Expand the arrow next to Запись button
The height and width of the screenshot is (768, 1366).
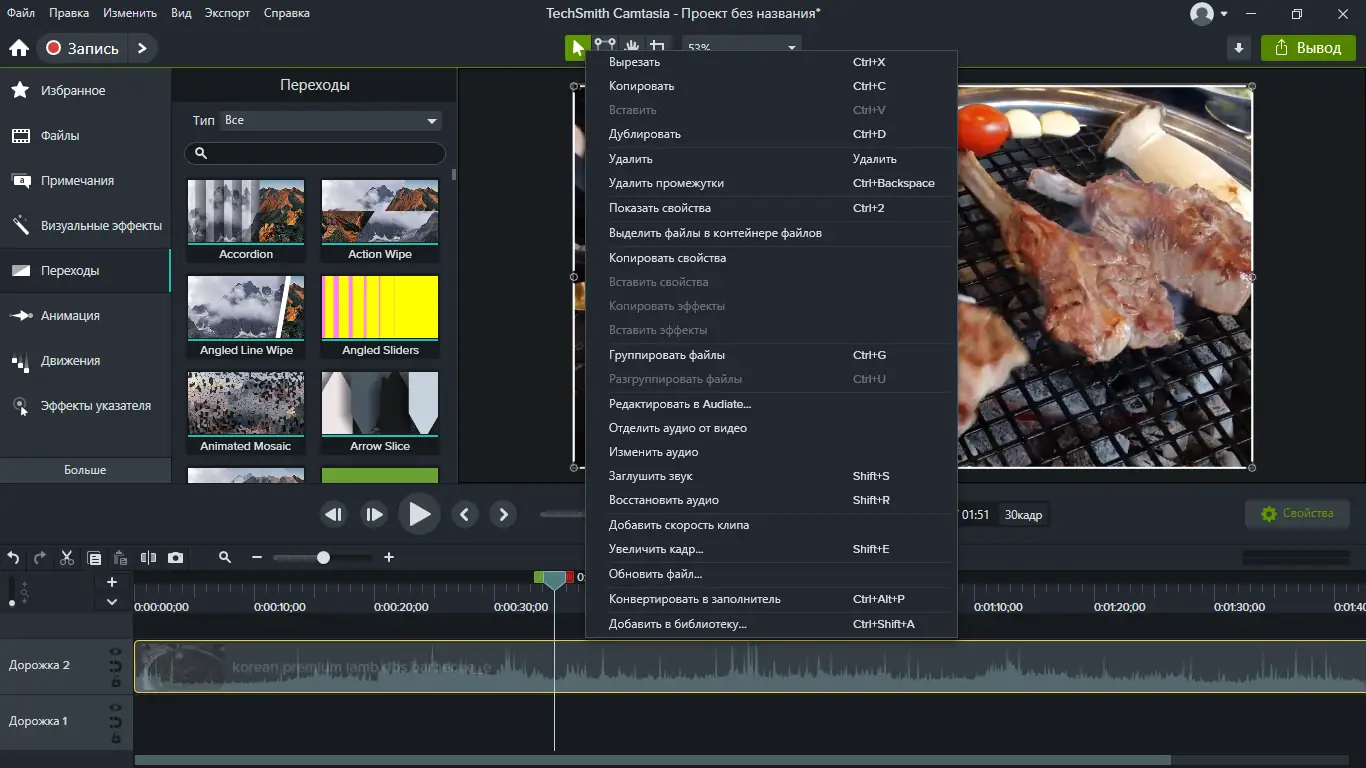point(142,48)
